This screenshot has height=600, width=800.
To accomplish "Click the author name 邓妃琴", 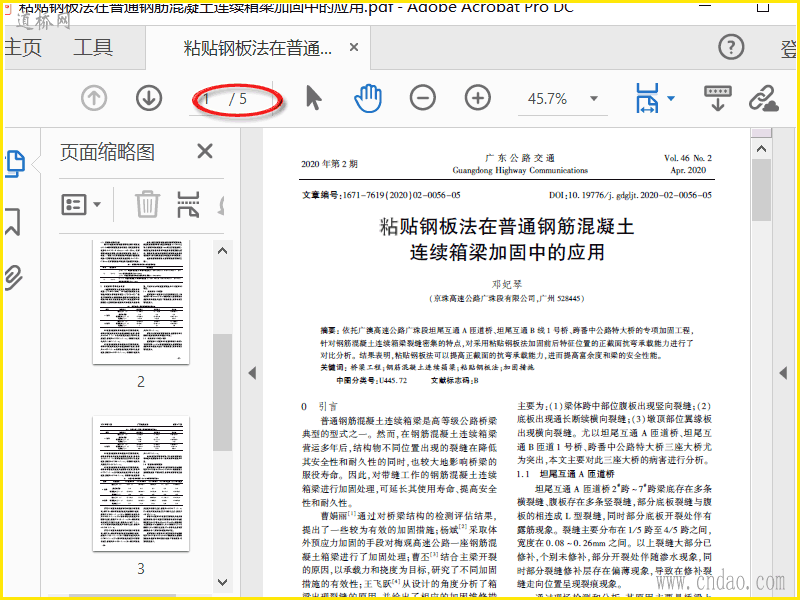I will 507,284.
